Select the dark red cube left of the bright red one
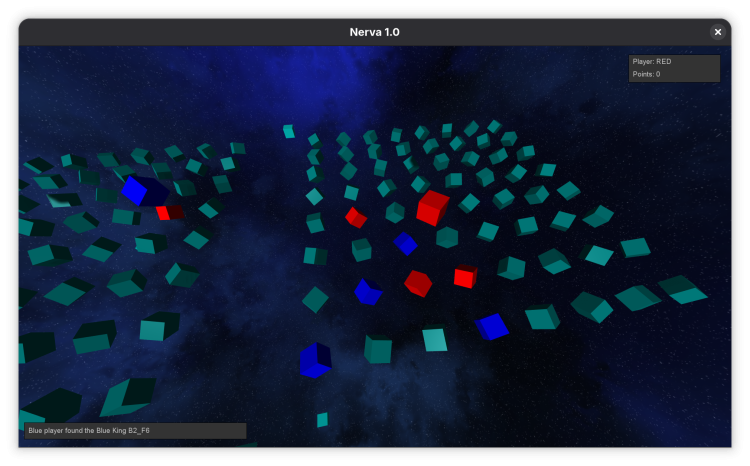The height and width of the screenshot is (466, 750). [418, 283]
